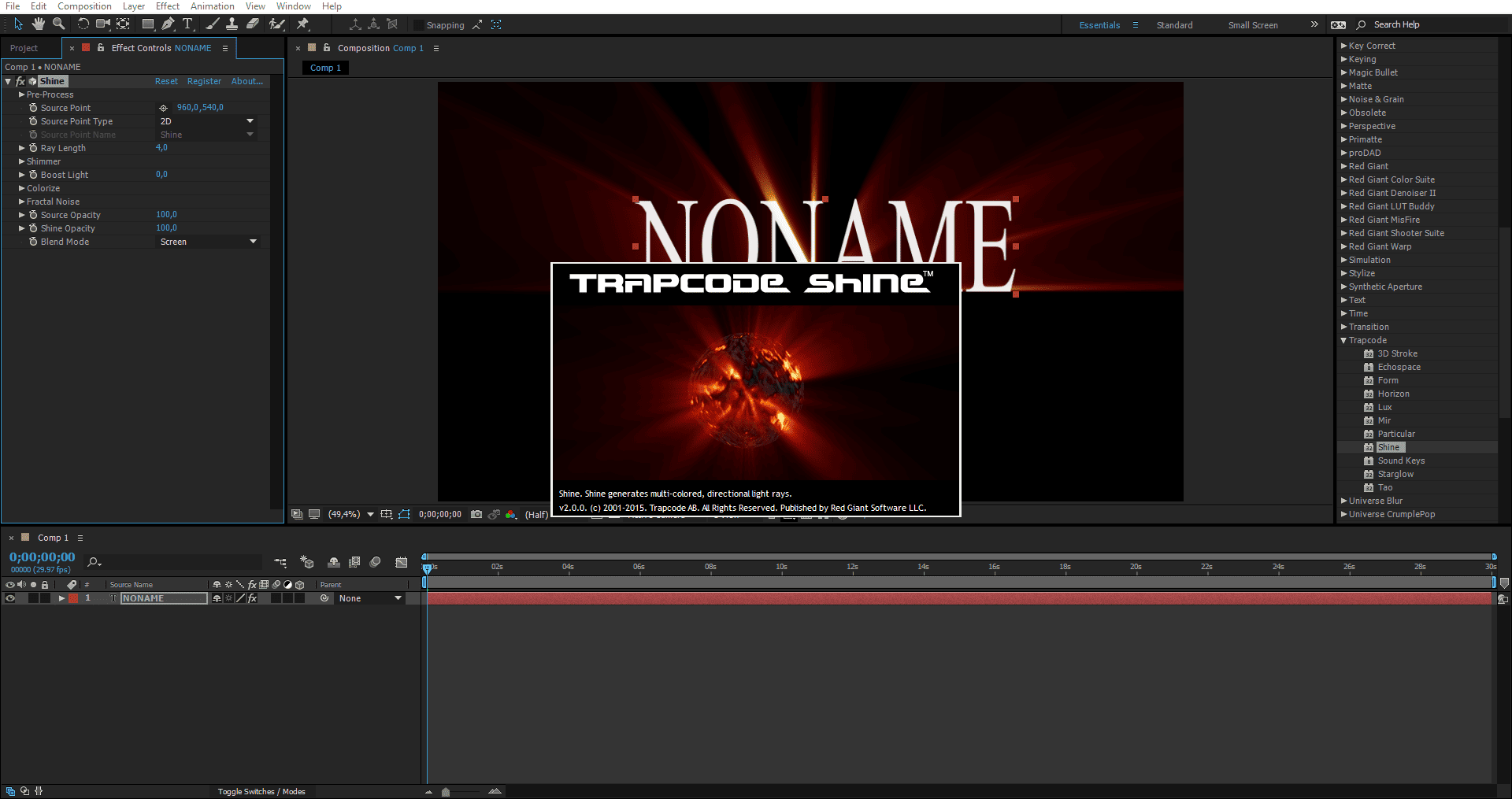This screenshot has height=799, width=1512.
Task: Open the Source Point Type 2D dropdown
Action: 207,121
